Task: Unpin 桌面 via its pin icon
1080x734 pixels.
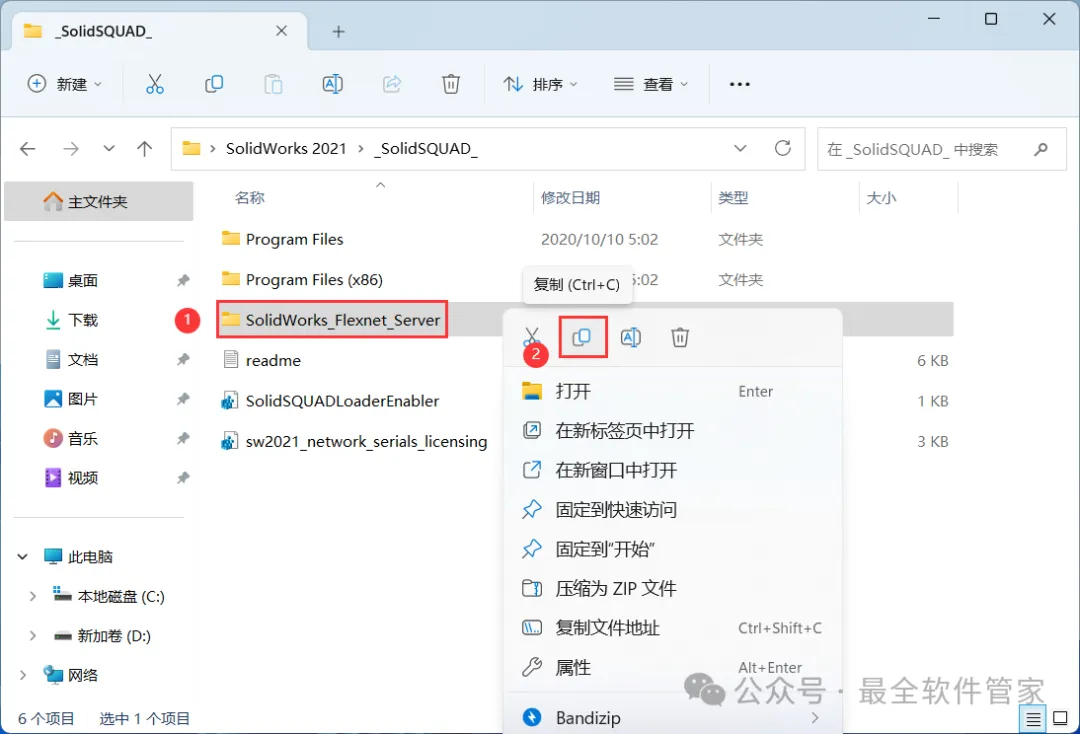Action: pyautogui.click(x=183, y=280)
